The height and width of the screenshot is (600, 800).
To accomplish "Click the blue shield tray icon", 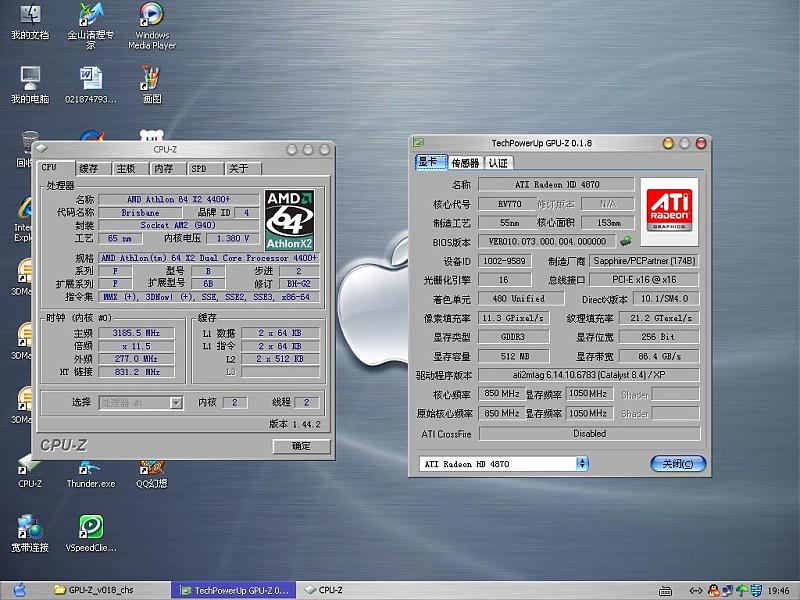I will pos(756,591).
